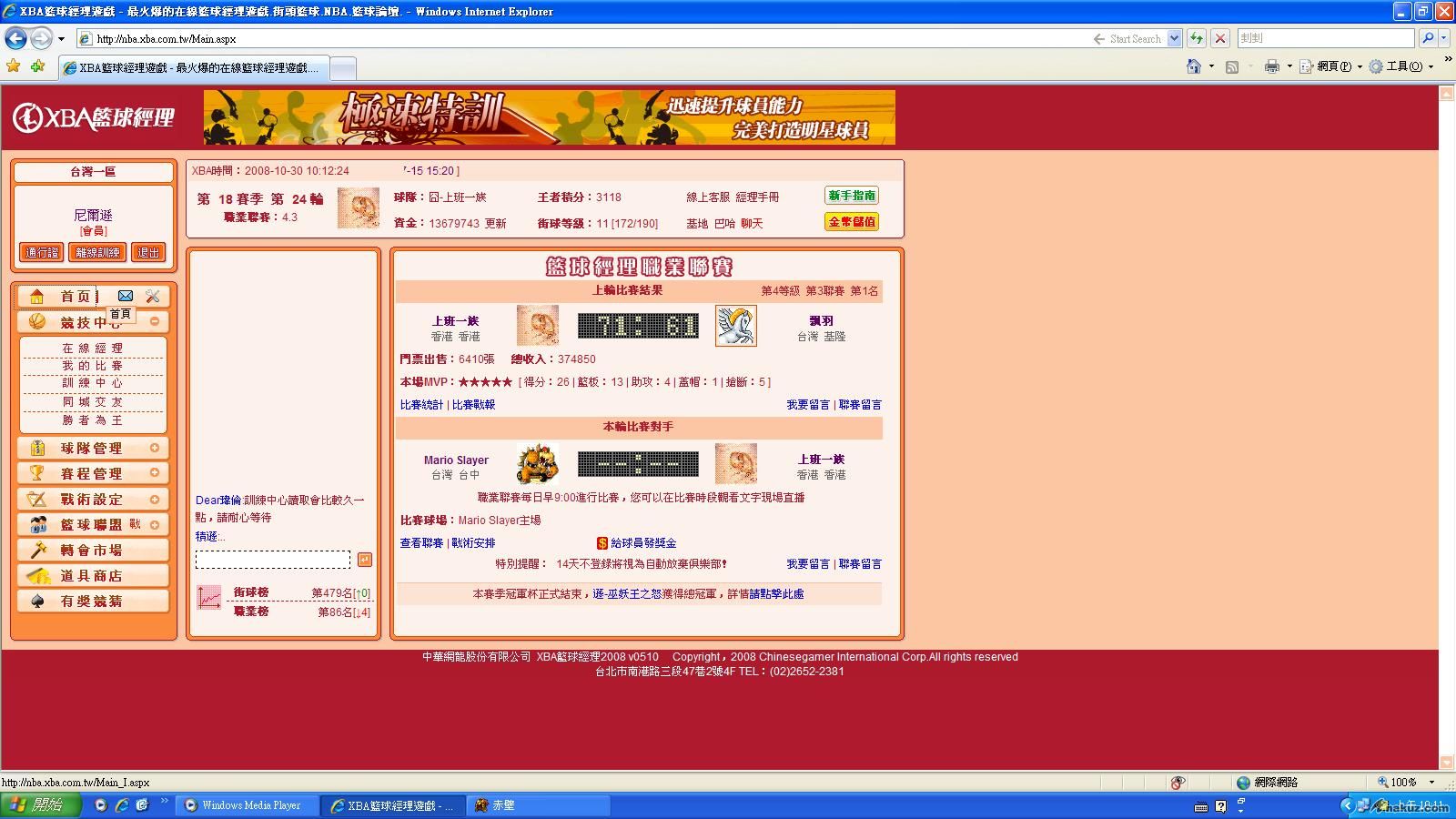Image resolution: width=1456 pixels, height=819 pixels.
Task: Click the browser Forward arrow button
Action: click(42, 38)
